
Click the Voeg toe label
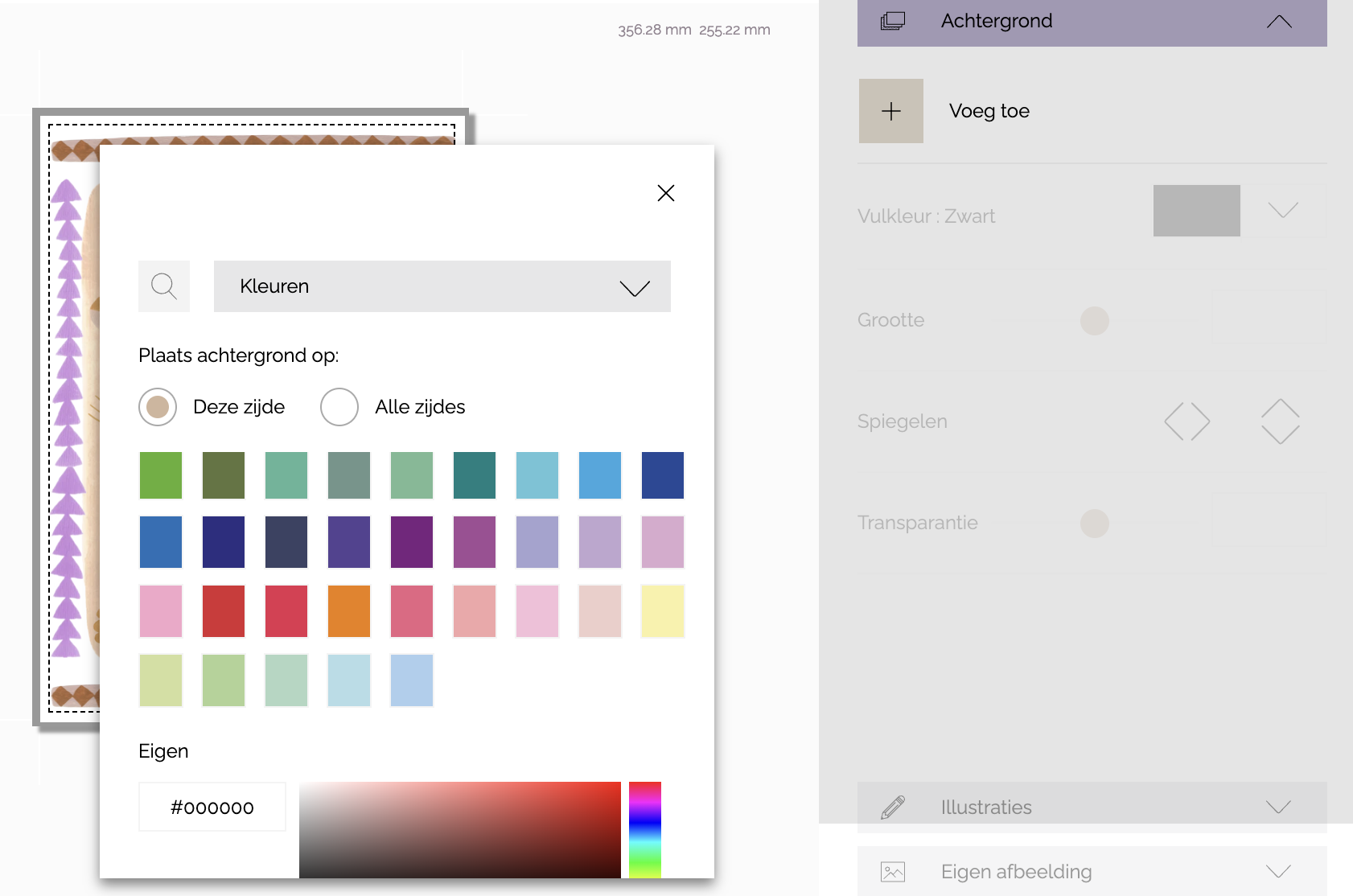[x=989, y=111]
